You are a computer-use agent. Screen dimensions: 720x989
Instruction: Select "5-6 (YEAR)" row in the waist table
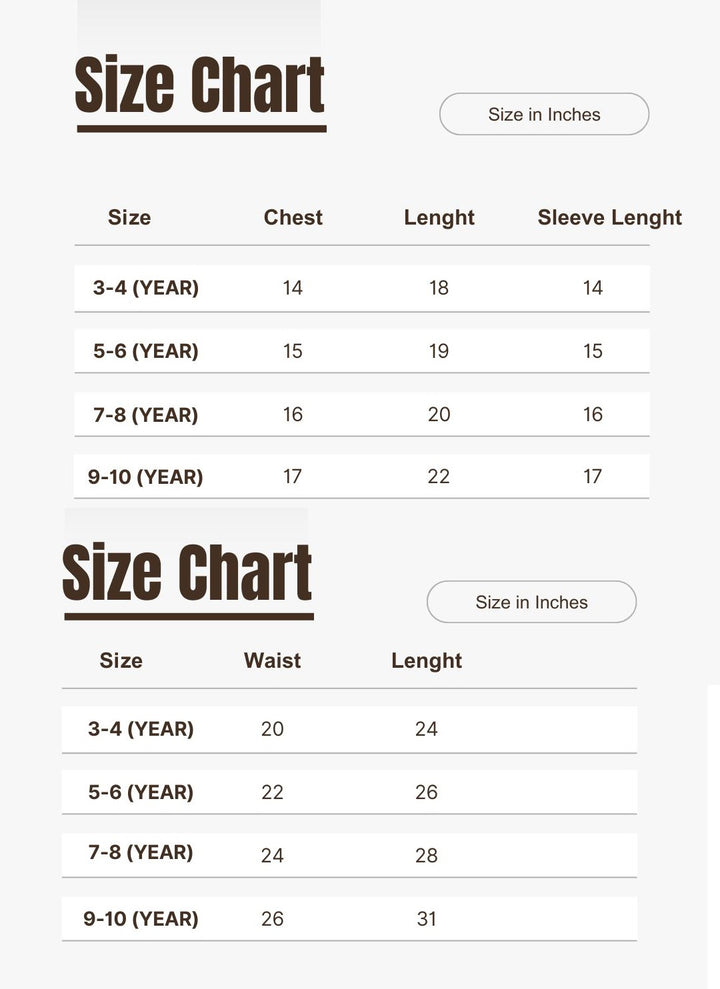[x=141, y=792]
